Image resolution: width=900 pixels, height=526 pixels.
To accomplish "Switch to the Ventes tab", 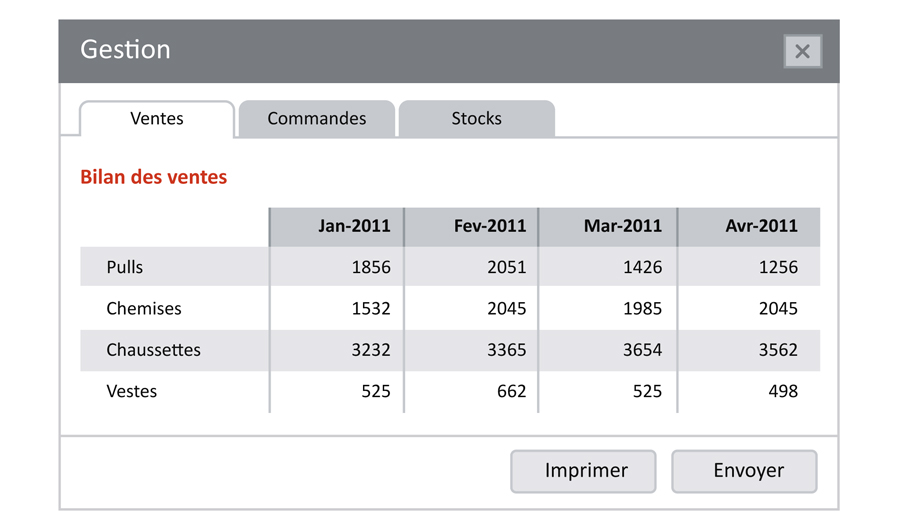I will (x=157, y=119).
